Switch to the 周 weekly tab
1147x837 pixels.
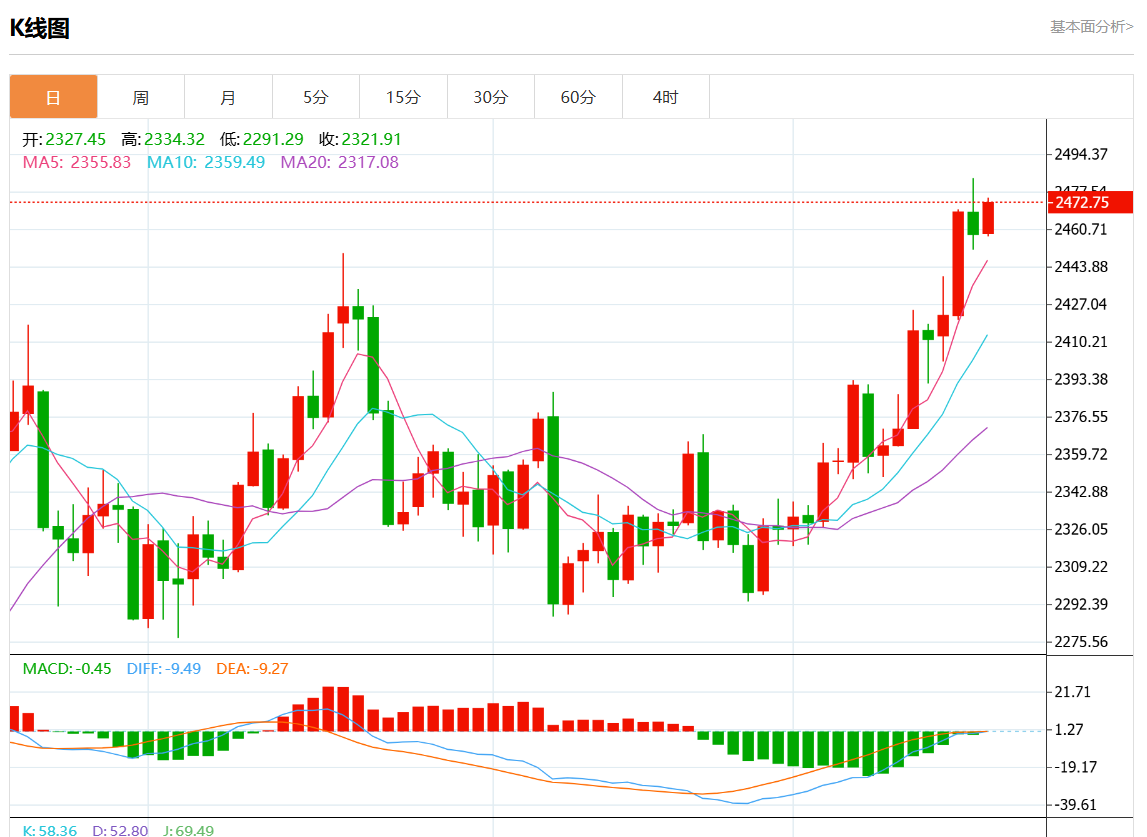point(141,97)
